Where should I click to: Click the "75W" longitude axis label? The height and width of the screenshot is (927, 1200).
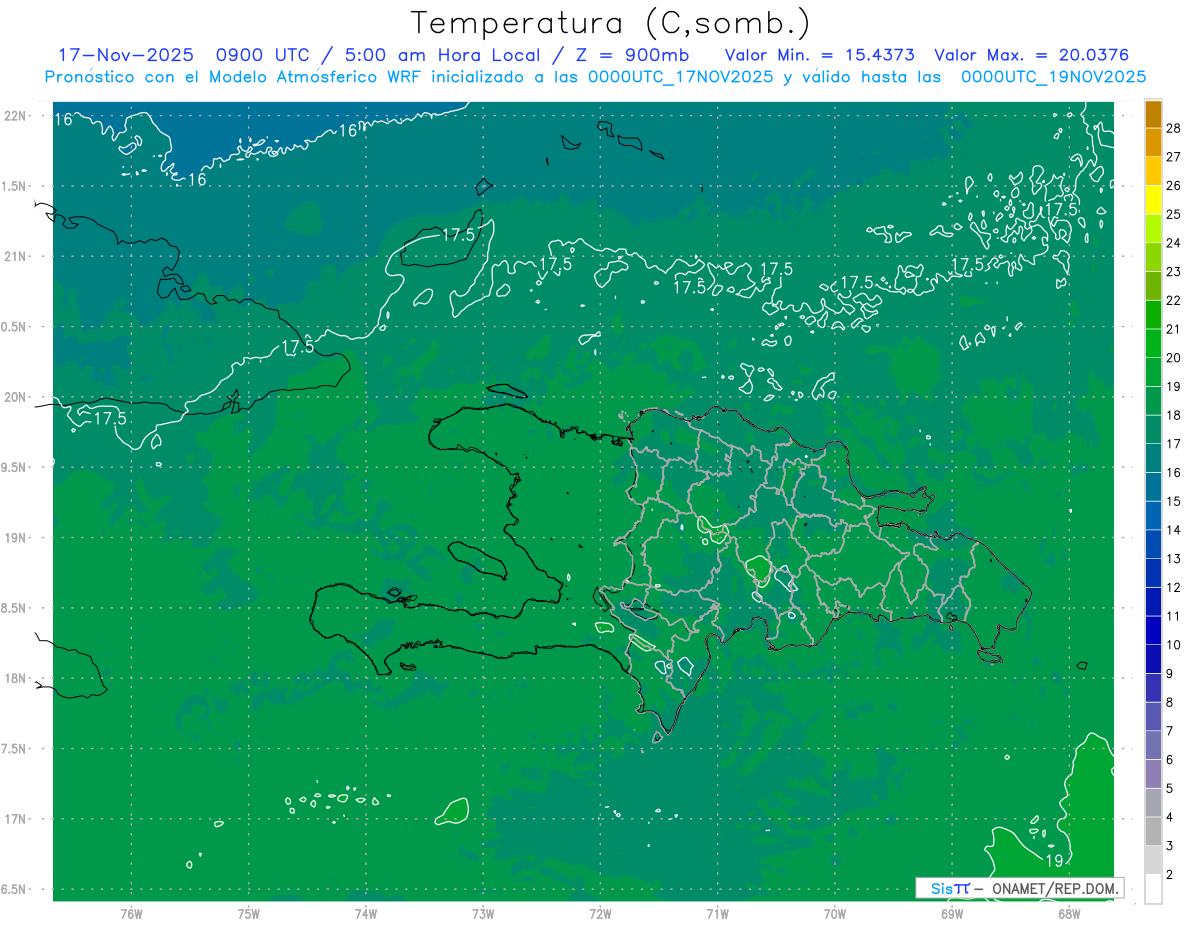coord(248,913)
